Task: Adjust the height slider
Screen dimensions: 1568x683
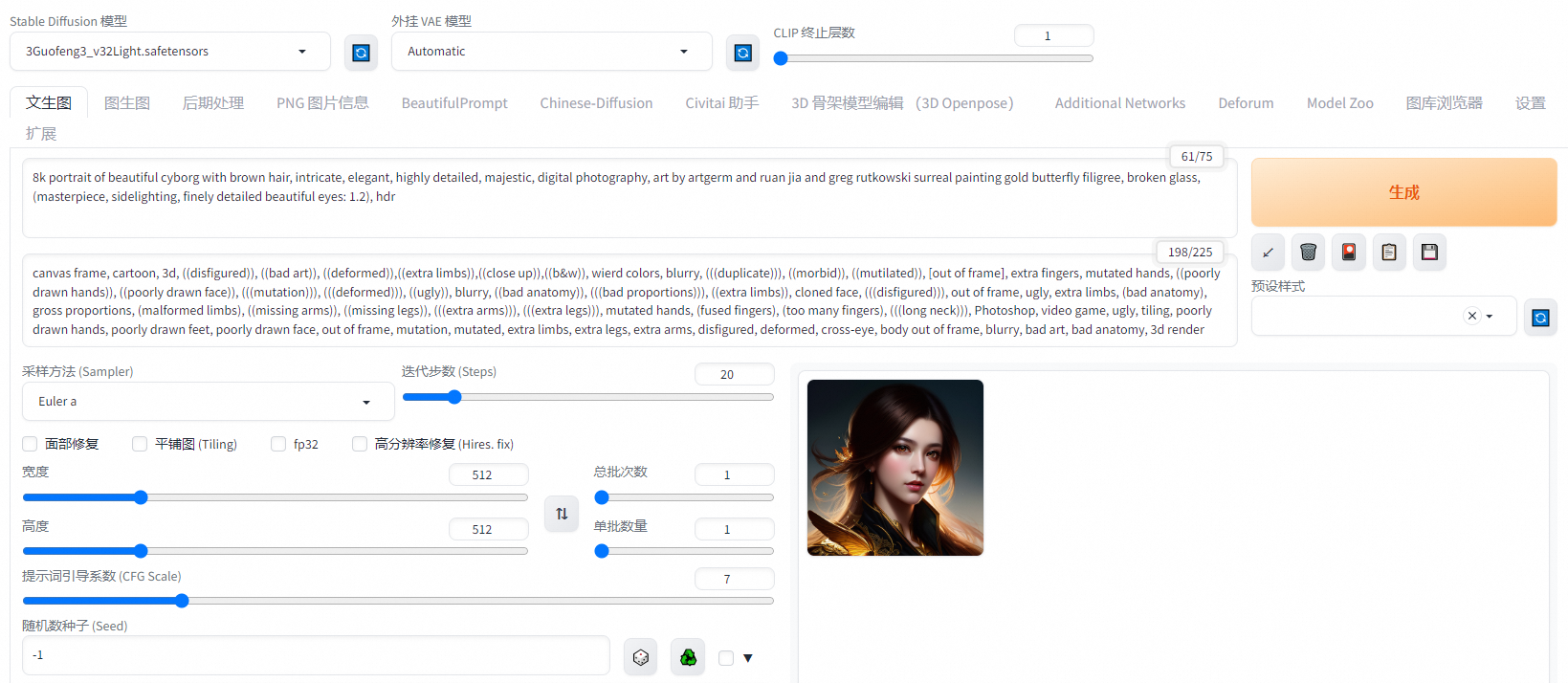Action: pos(275,551)
